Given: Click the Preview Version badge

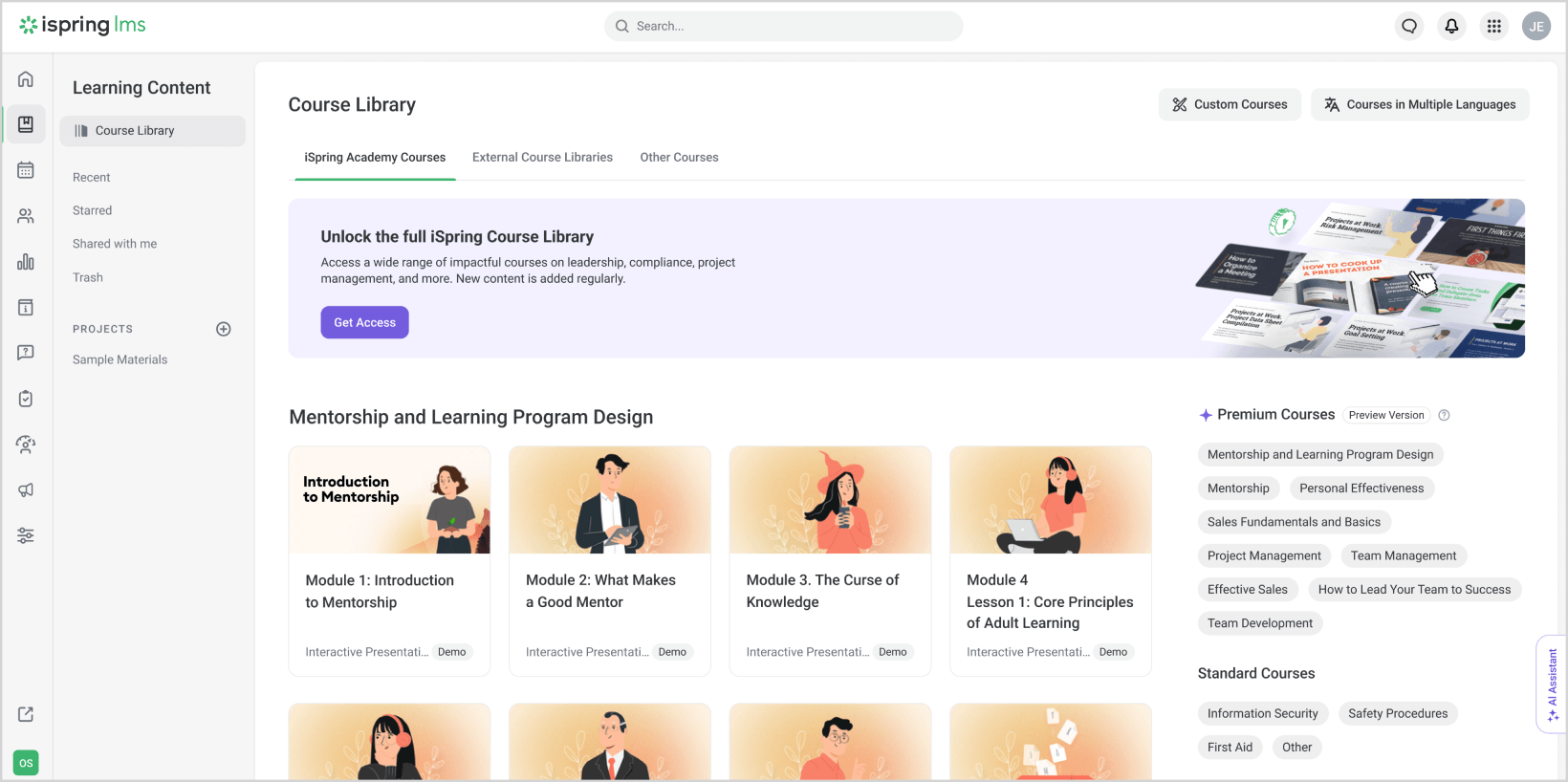Looking at the screenshot, I should coord(1386,415).
